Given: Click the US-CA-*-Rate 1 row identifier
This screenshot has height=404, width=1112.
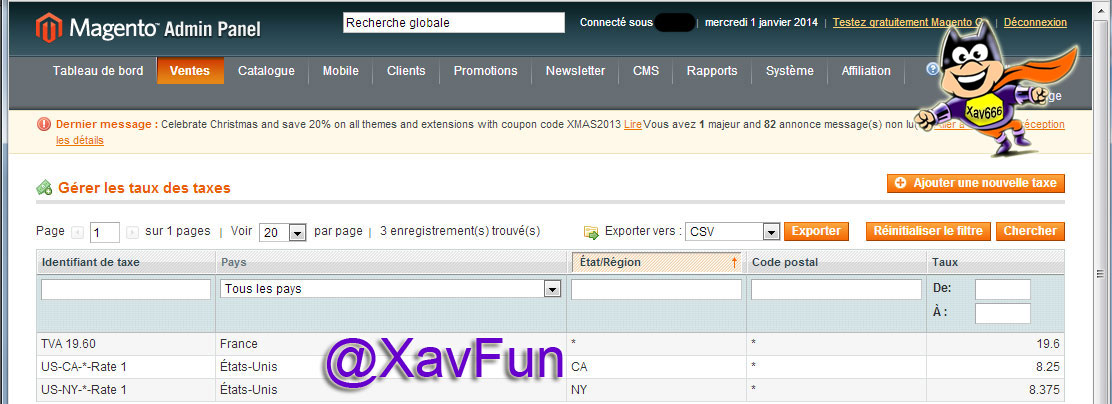Looking at the screenshot, I should [84, 366].
